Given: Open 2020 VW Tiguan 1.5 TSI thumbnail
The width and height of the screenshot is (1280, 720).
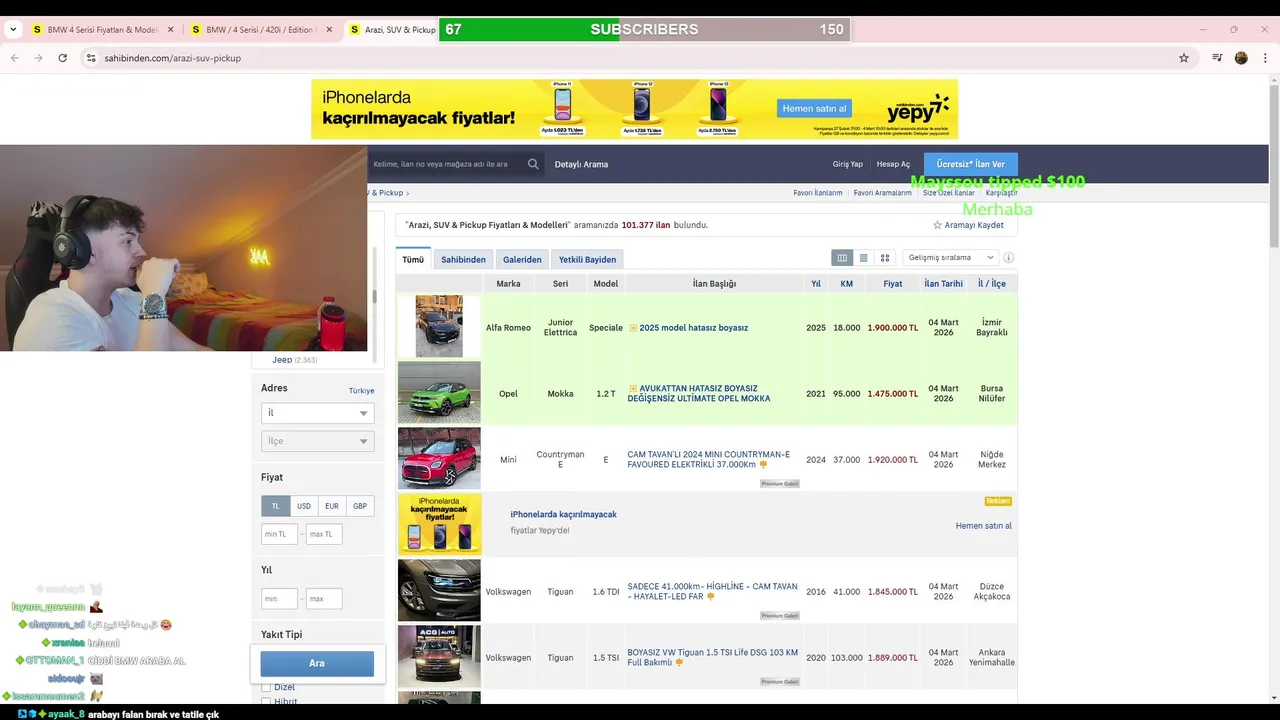Looking at the screenshot, I should pyautogui.click(x=439, y=656).
